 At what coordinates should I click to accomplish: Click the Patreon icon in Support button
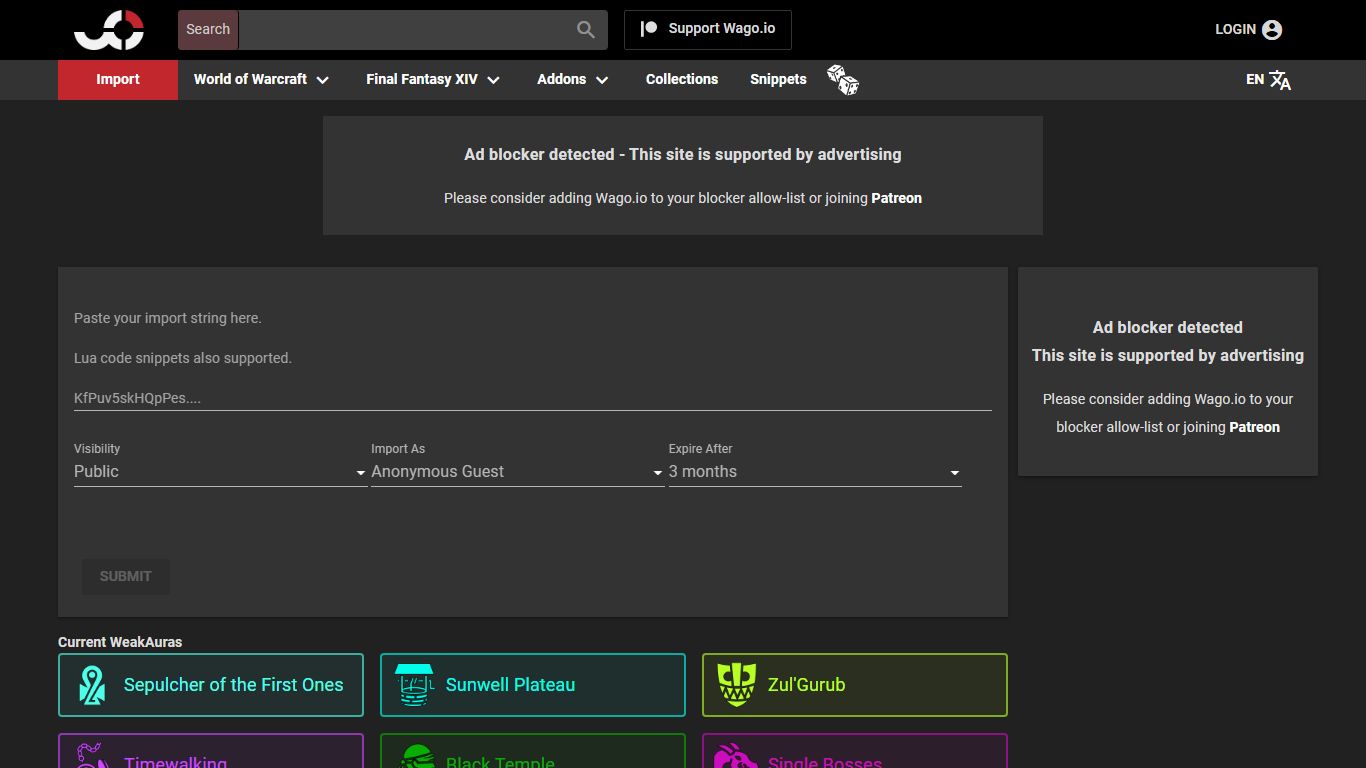click(649, 29)
